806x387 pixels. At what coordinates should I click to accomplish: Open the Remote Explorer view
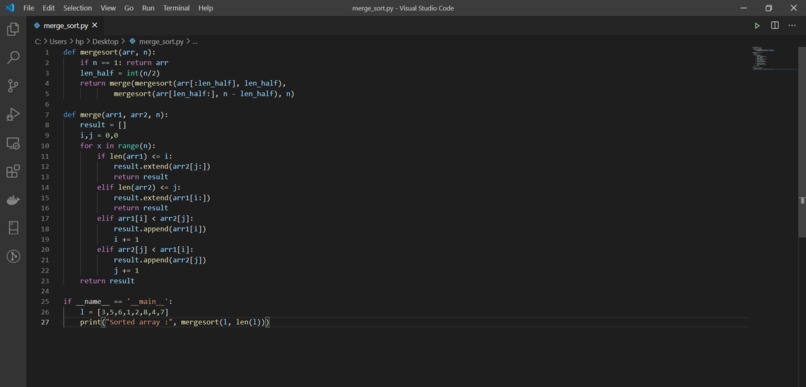pos(13,143)
